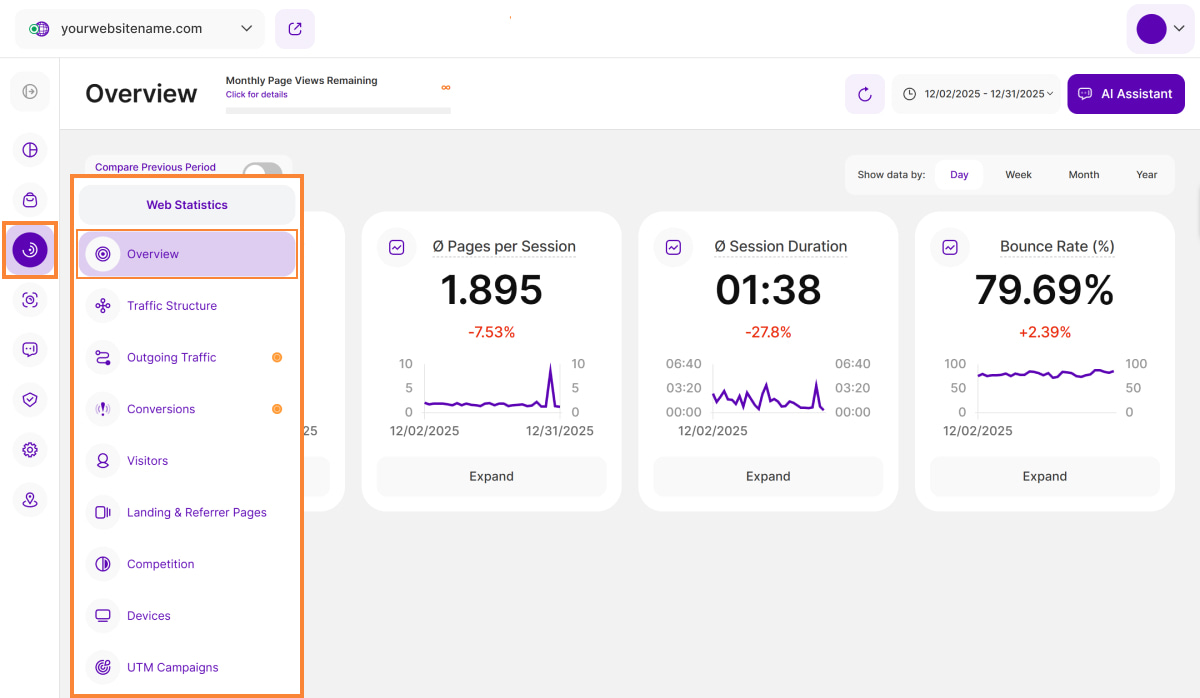
Task: Toggle Compare Previous Period switch
Action: tap(263, 172)
